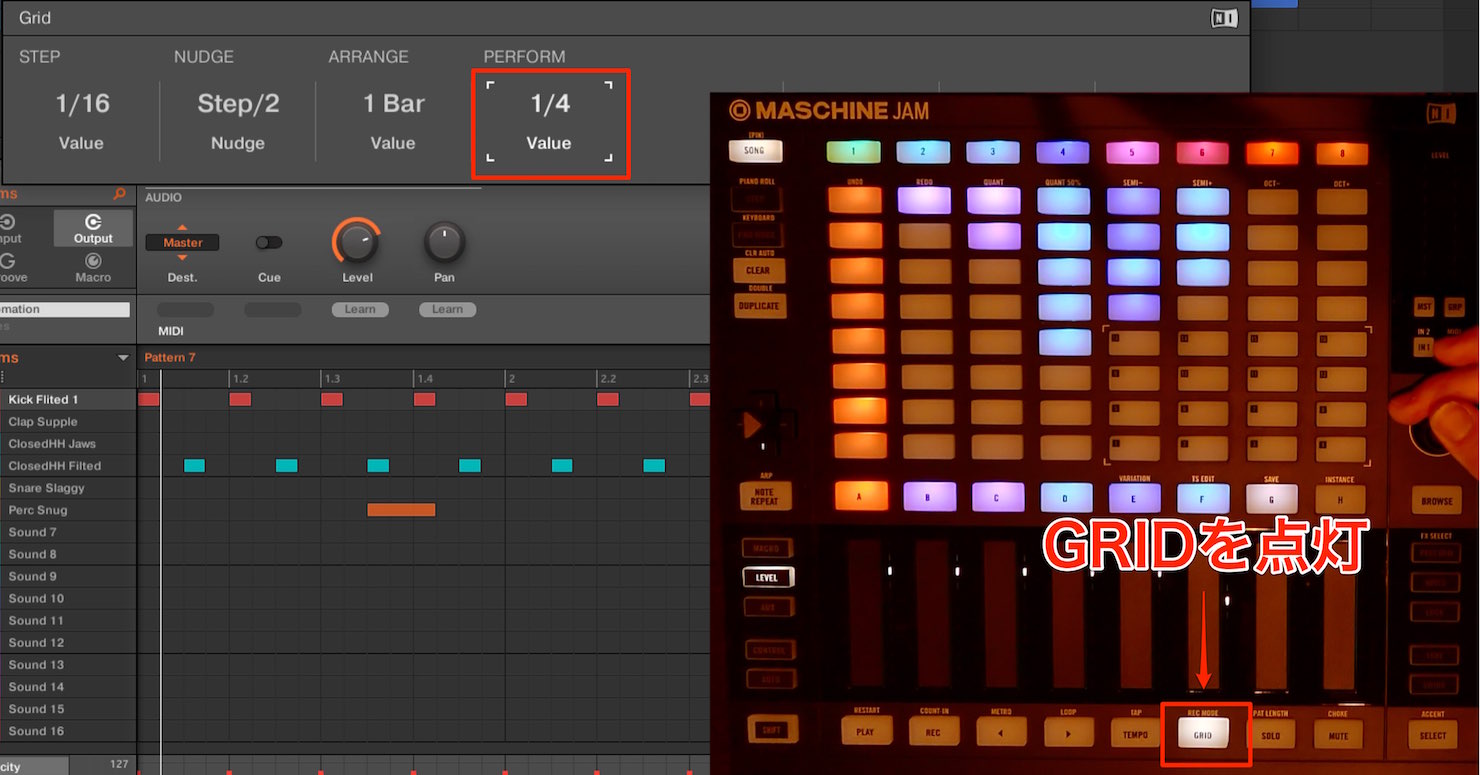Select the Perc Snug sound
Screen dimensions: 1480x775
coord(68,510)
